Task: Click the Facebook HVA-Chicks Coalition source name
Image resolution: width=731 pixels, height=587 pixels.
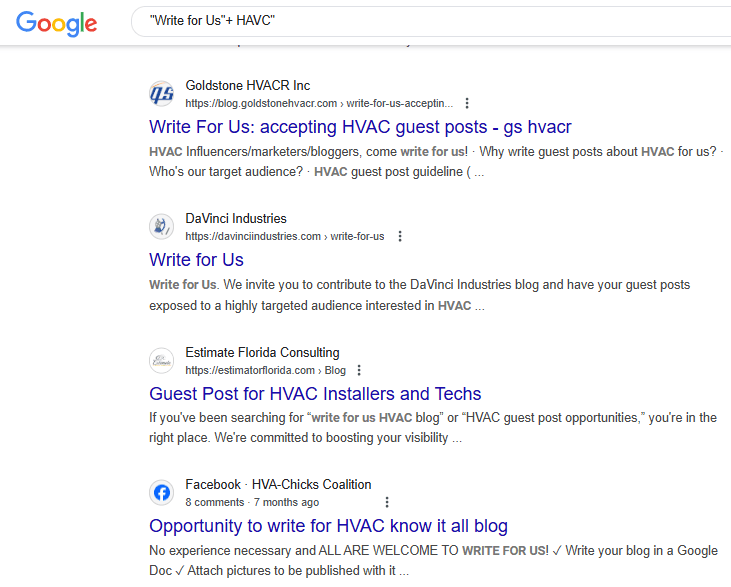Action: pos(278,485)
